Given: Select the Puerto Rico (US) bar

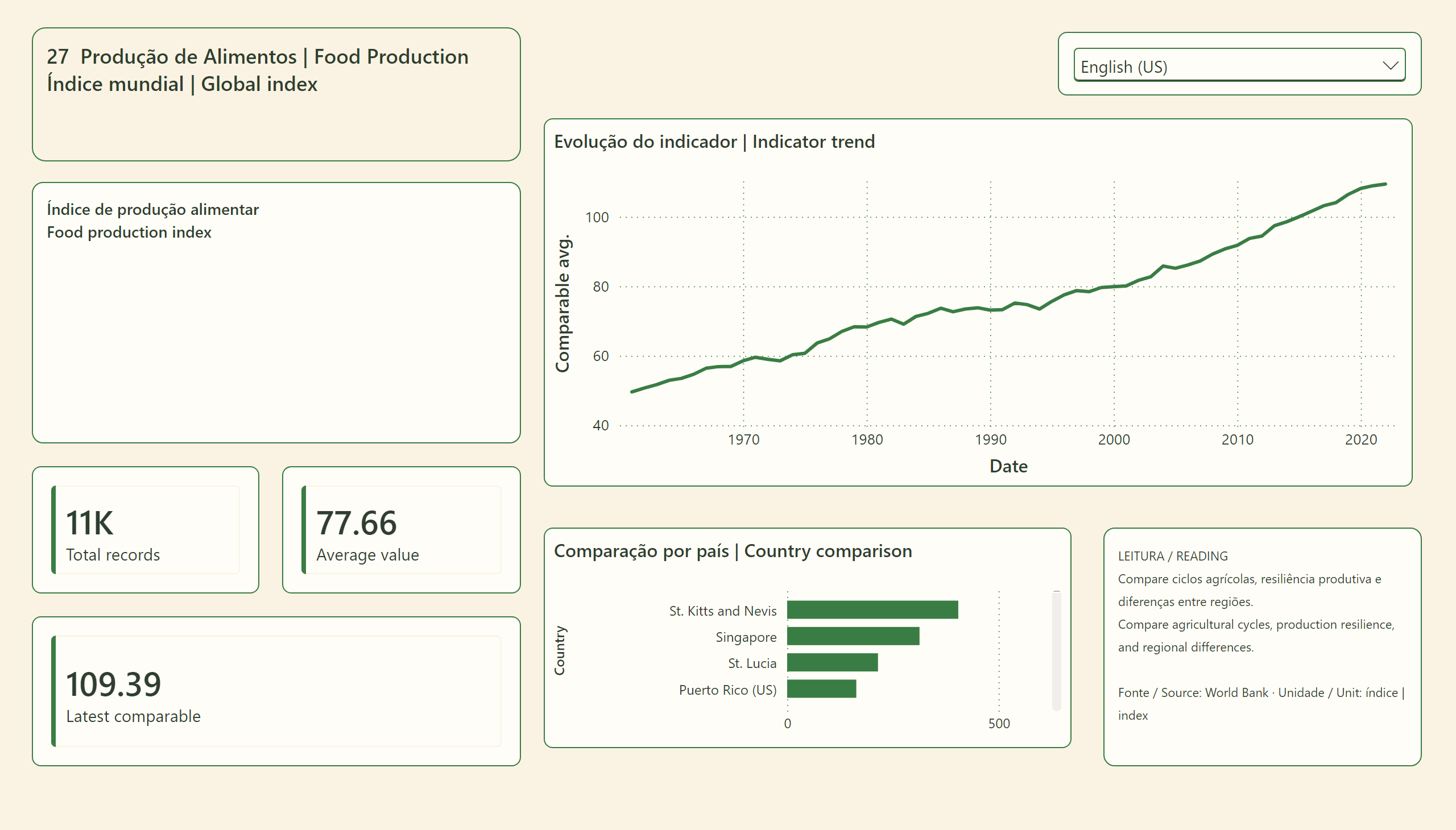Looking at the screenshot, I should (x=821, y=688).
